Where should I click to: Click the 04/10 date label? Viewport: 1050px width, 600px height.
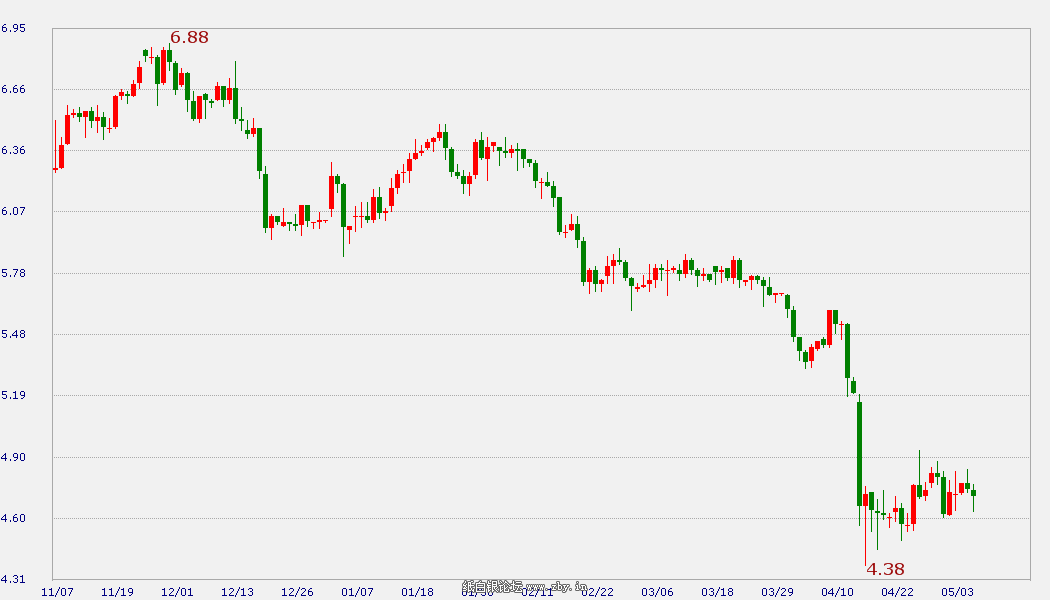click(837, 591)
